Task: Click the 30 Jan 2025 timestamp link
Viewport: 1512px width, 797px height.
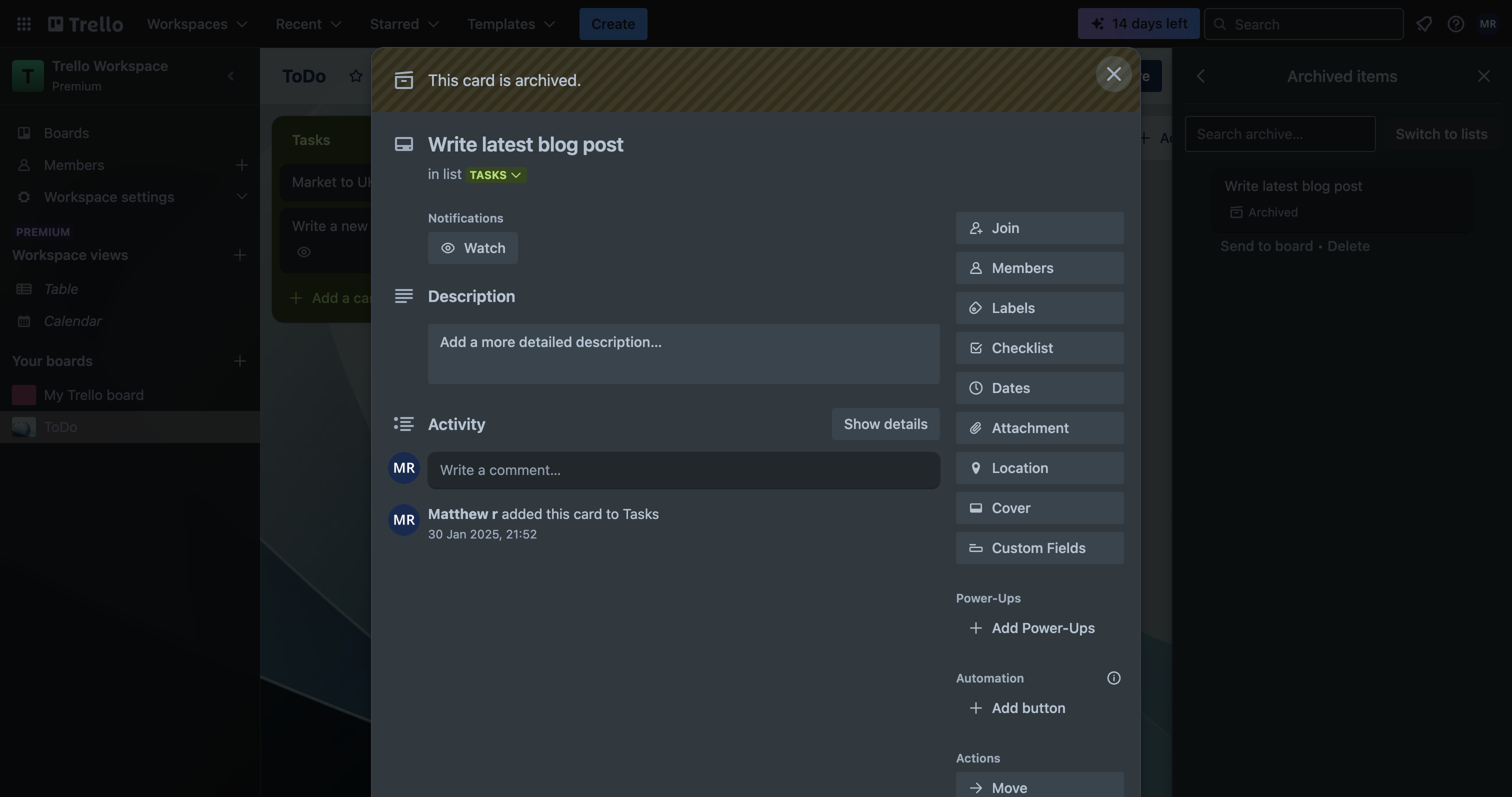Action: [x=482, y=534]
